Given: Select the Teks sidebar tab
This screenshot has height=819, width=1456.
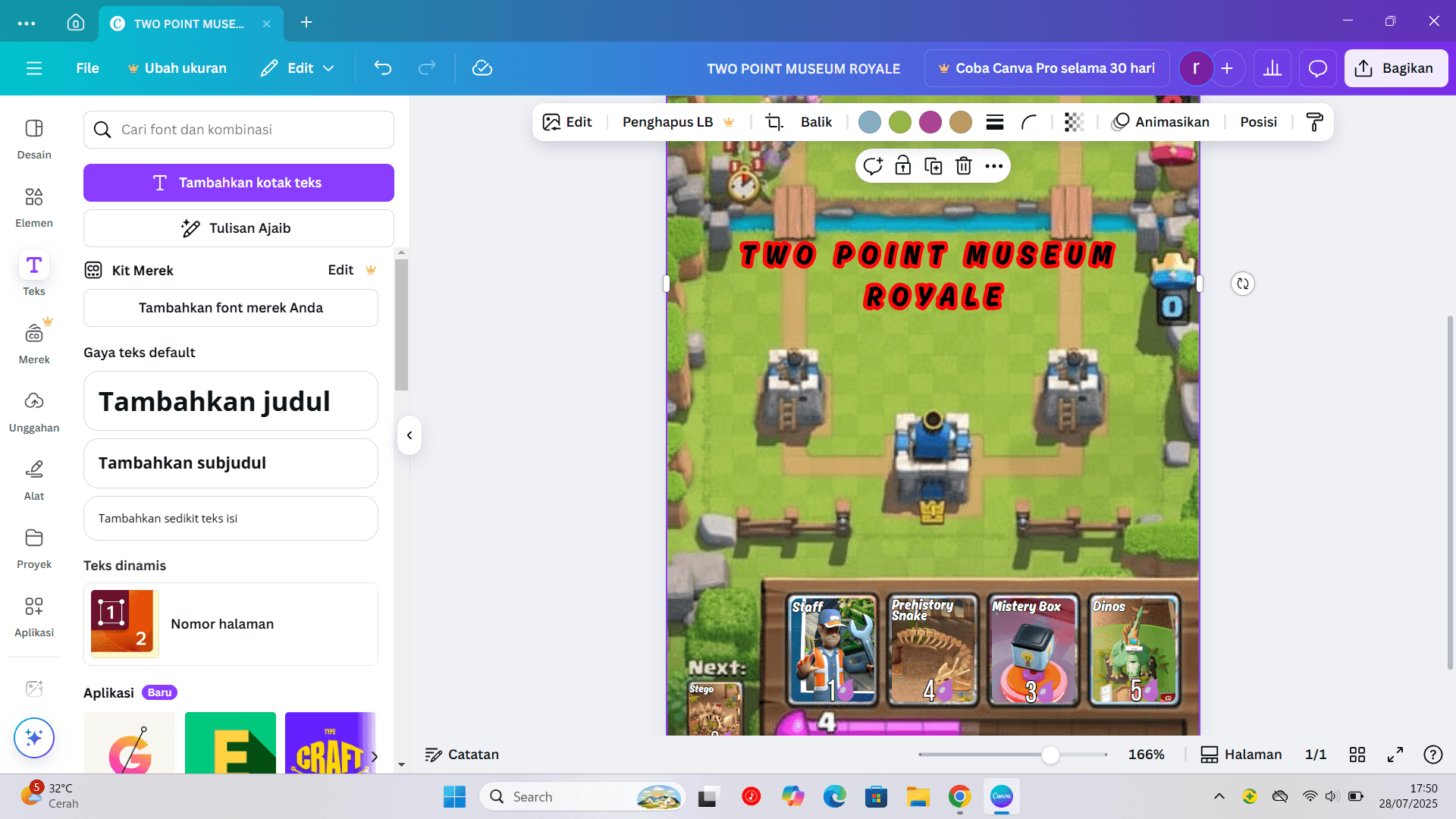Looking at the screenshot, I should pos(34,275).
